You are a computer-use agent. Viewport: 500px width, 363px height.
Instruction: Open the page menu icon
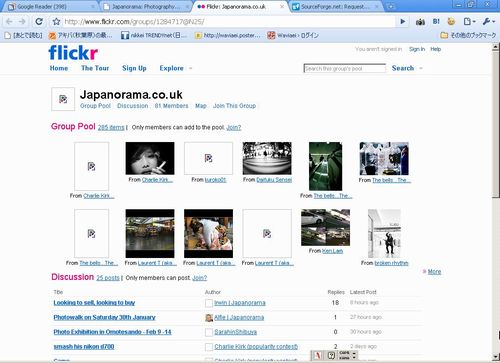coord(469,22)
